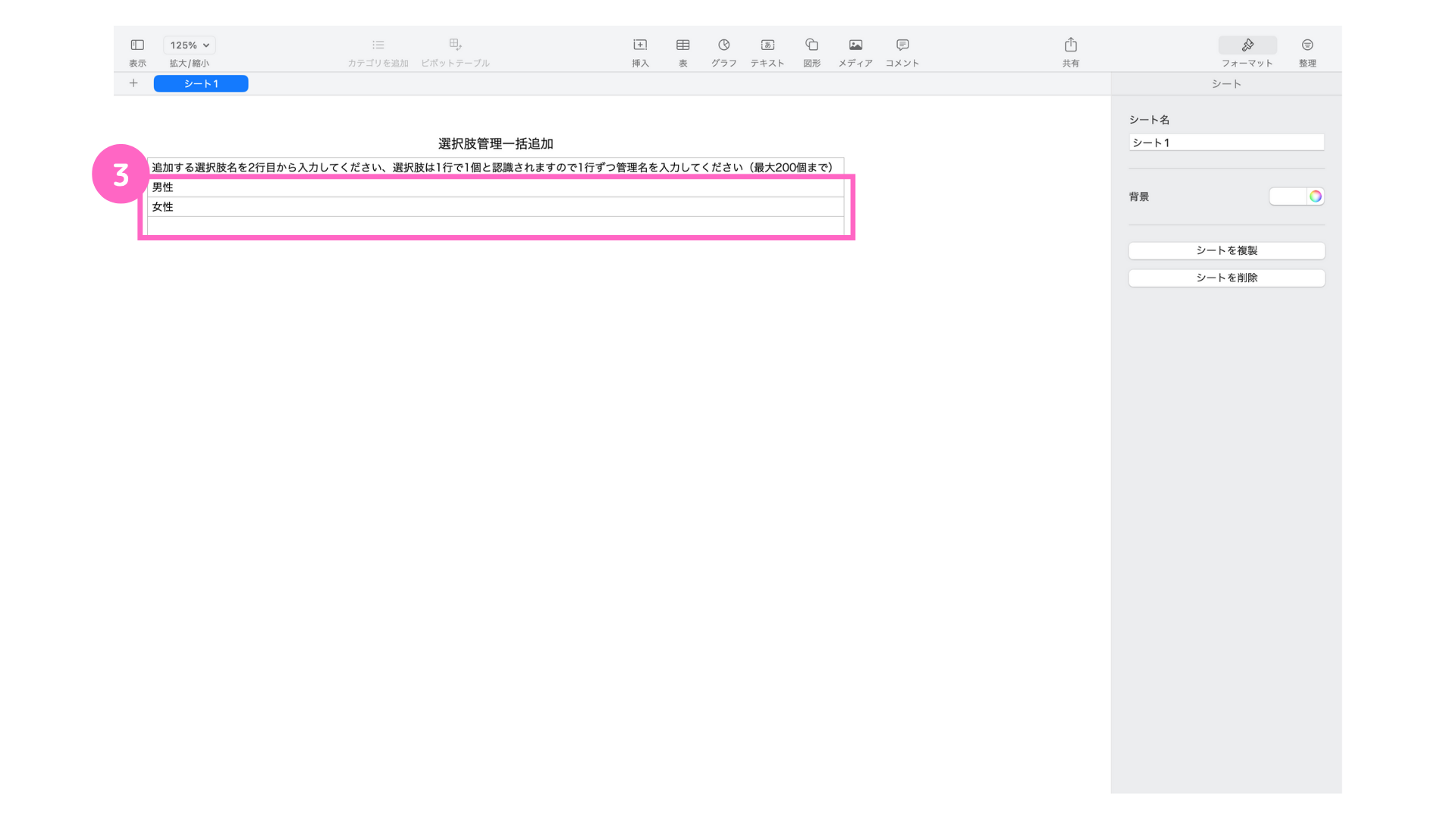This screenshot has height=819, width=1456.
Task: Click the Text (テキスト) box icon
Action: coord(767,45)
